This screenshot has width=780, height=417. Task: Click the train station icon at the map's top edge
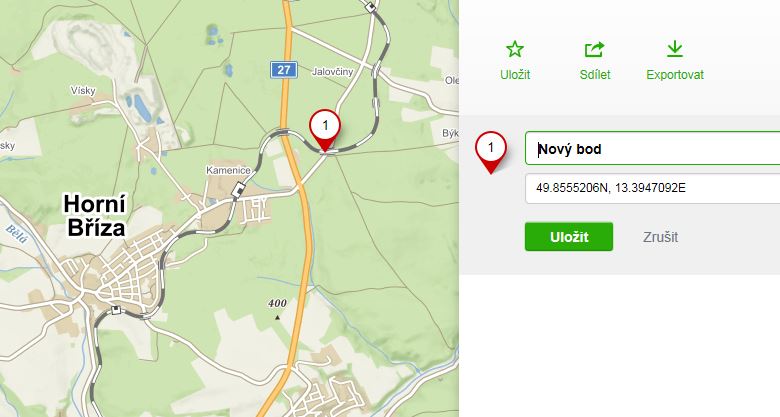pyautogui.click(x=372, y=6)
